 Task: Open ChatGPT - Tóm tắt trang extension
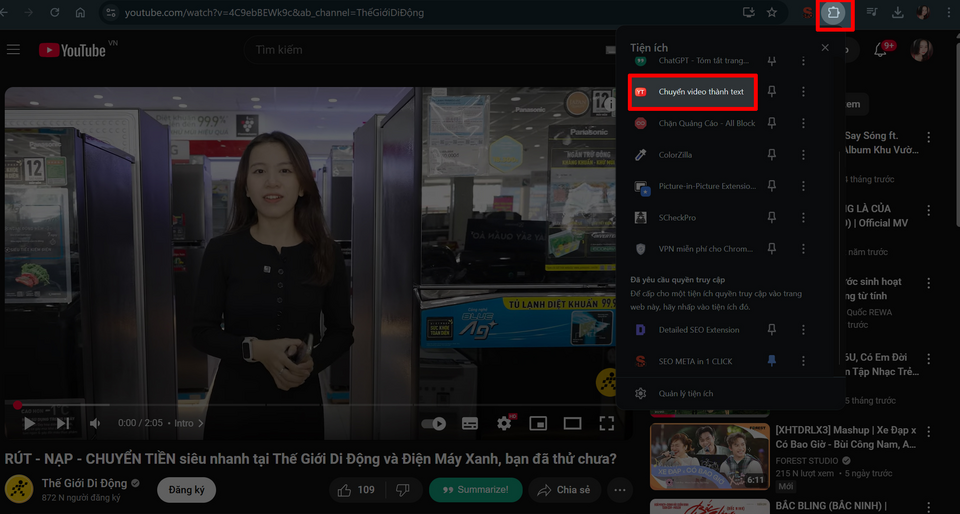pos(694,61)
